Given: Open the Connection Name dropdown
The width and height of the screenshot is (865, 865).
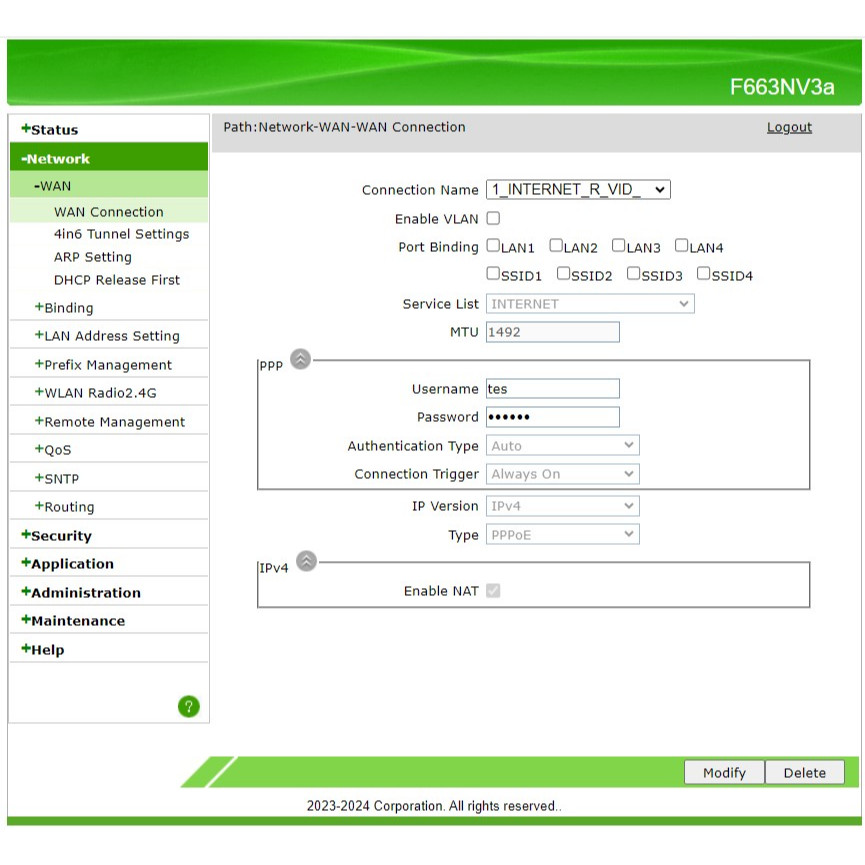Looking at the screenshot, I should [x=578, y=189].
